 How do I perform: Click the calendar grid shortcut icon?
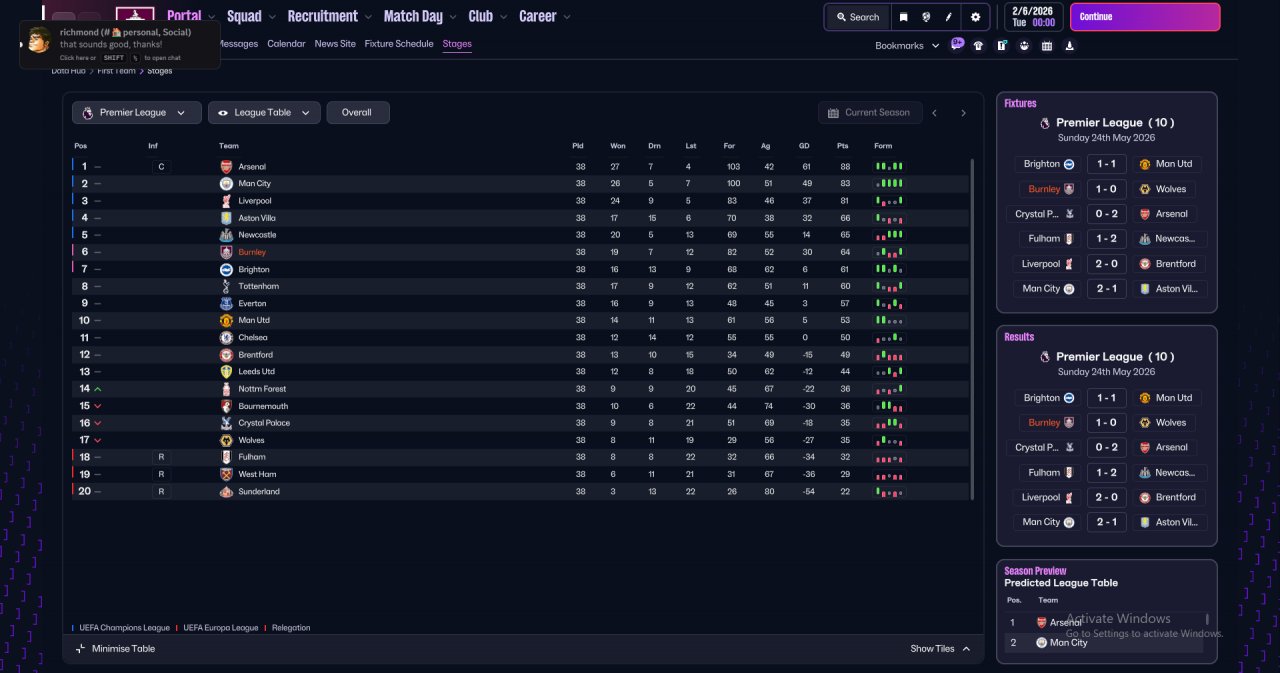coord(1047,45)
